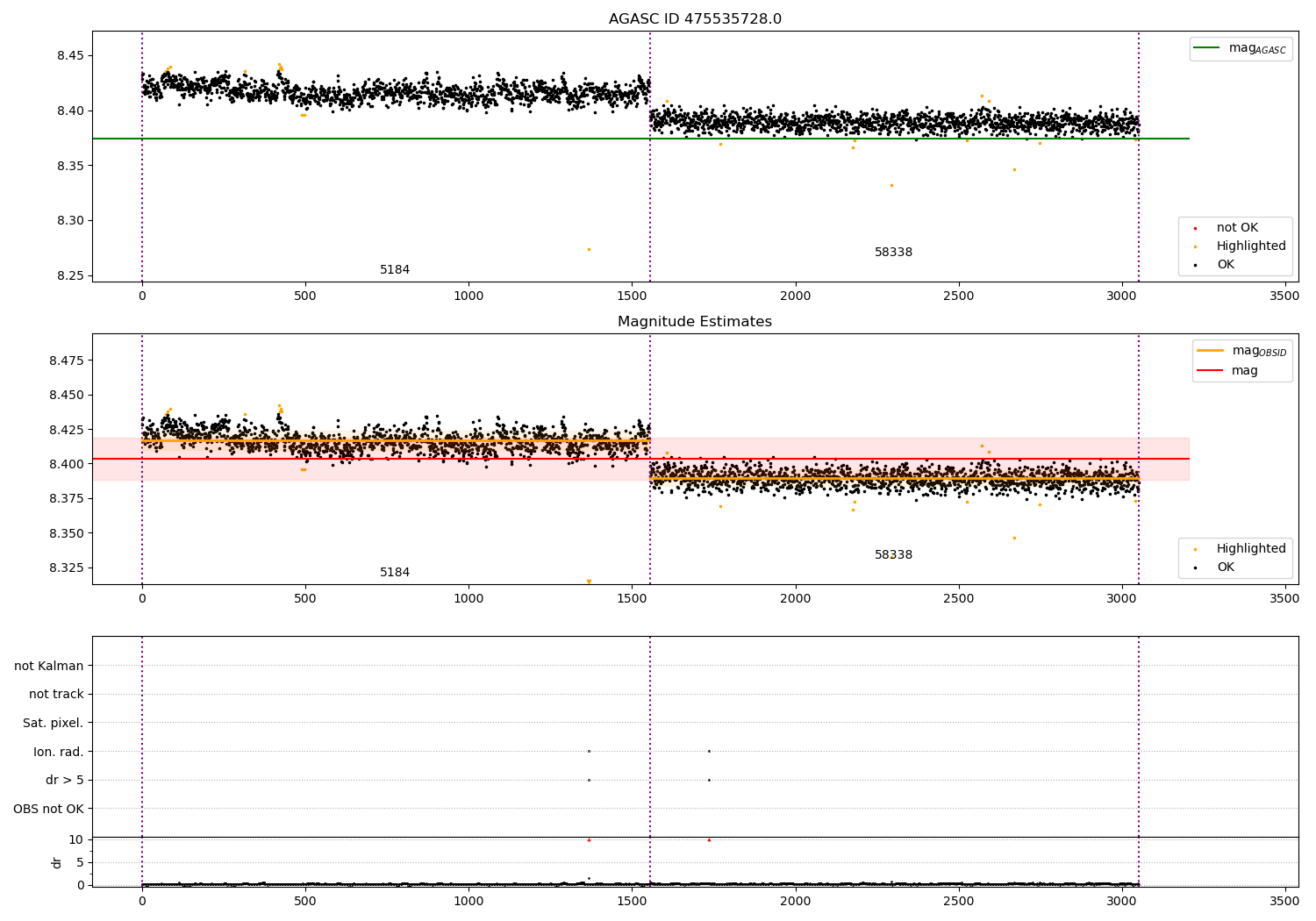Click the "8.40" y-axis tick in top plot
1316x921 pixels.
tap(70, 111)
